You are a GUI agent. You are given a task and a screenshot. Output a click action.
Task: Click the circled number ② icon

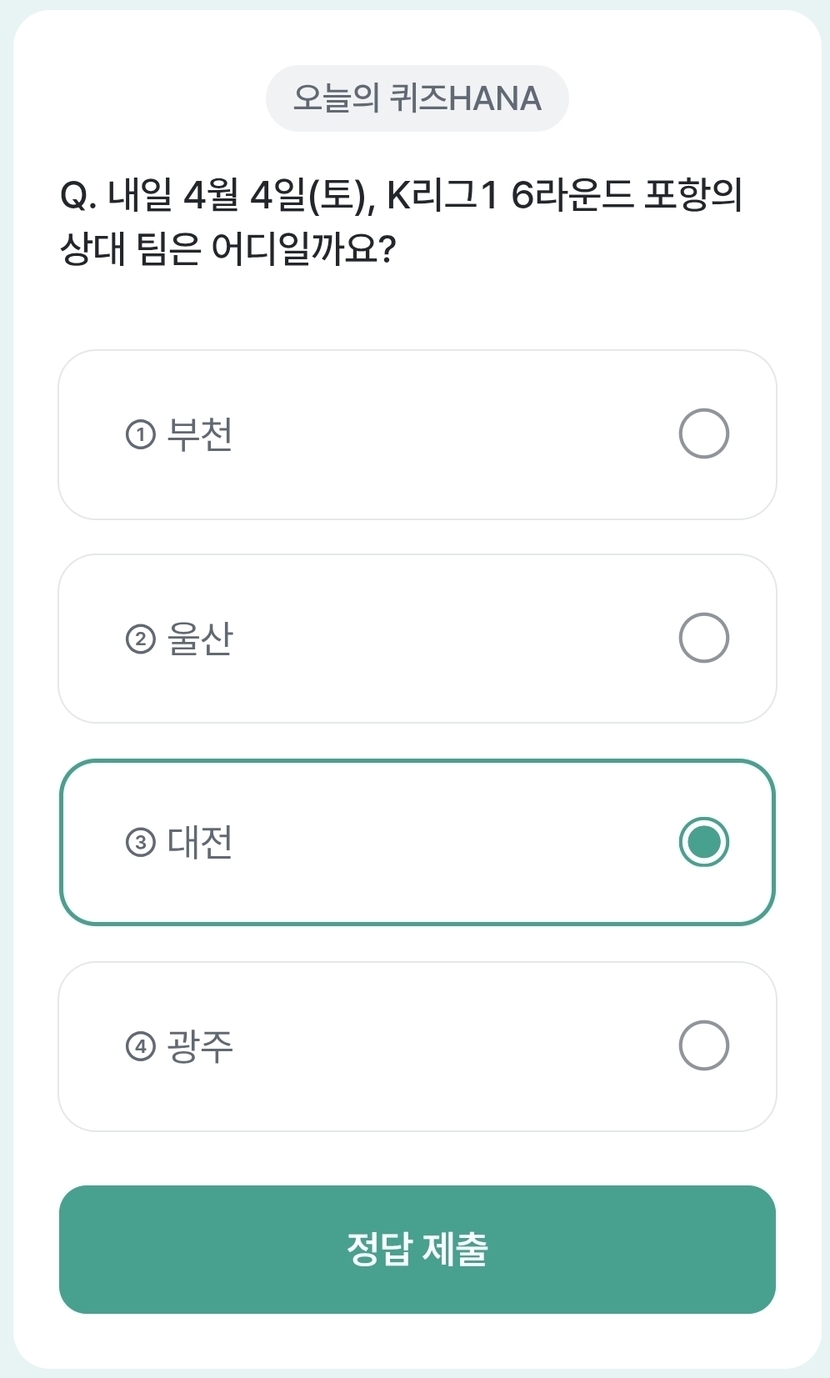pos(141,639)
